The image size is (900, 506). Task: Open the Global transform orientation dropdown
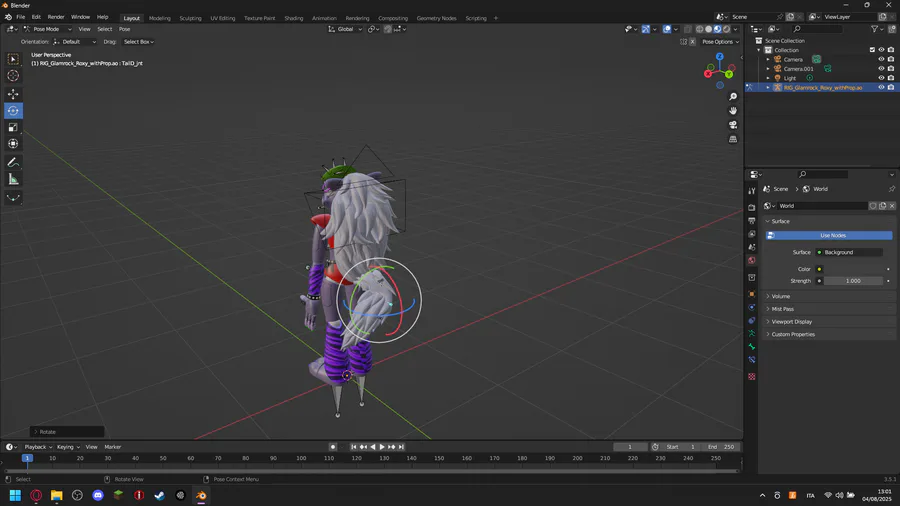point(345,29)
